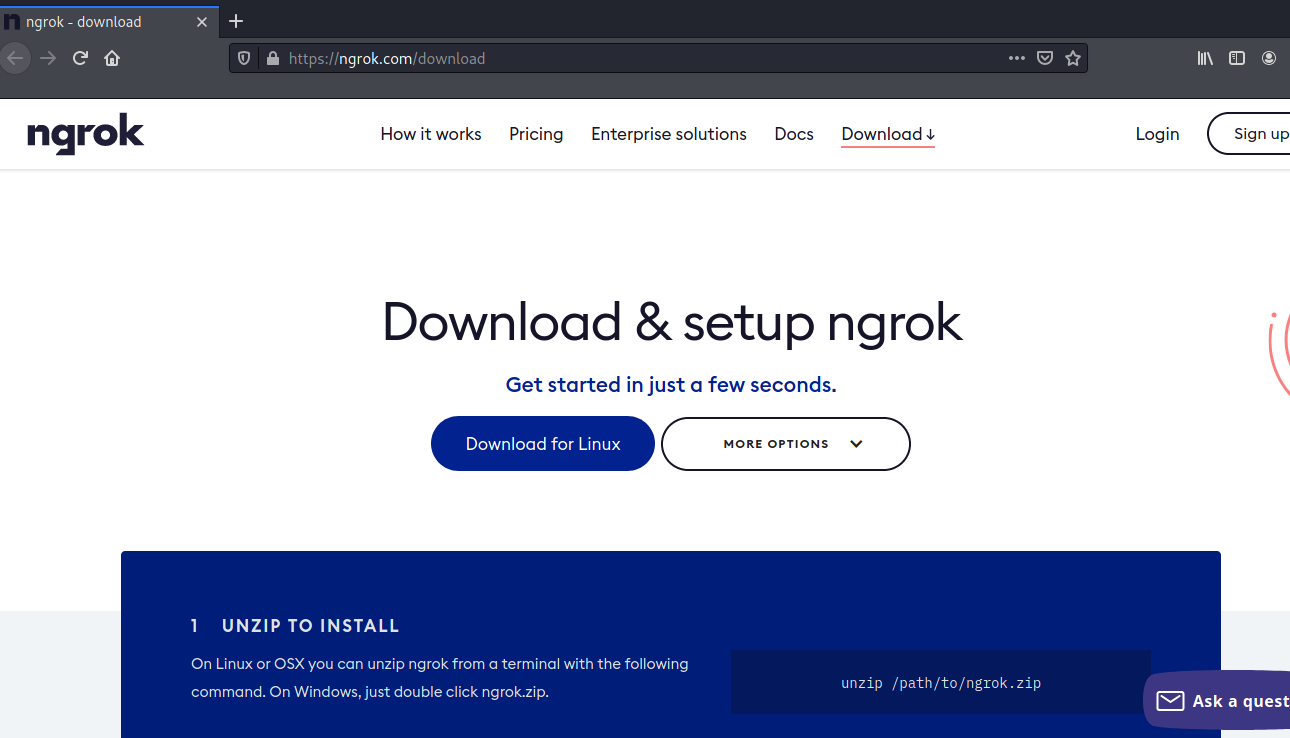Viewport: 1290px width, 738px height.
Task: Reload the page
Action: pos(79,58)
